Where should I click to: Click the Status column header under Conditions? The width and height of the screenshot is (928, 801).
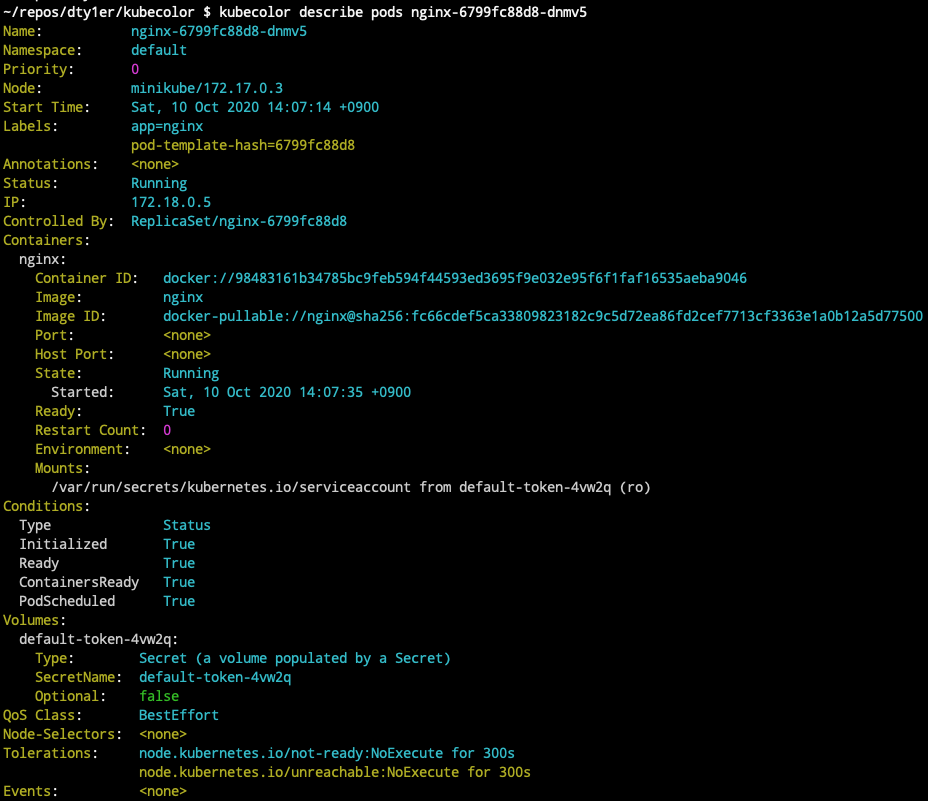[186, 525]
